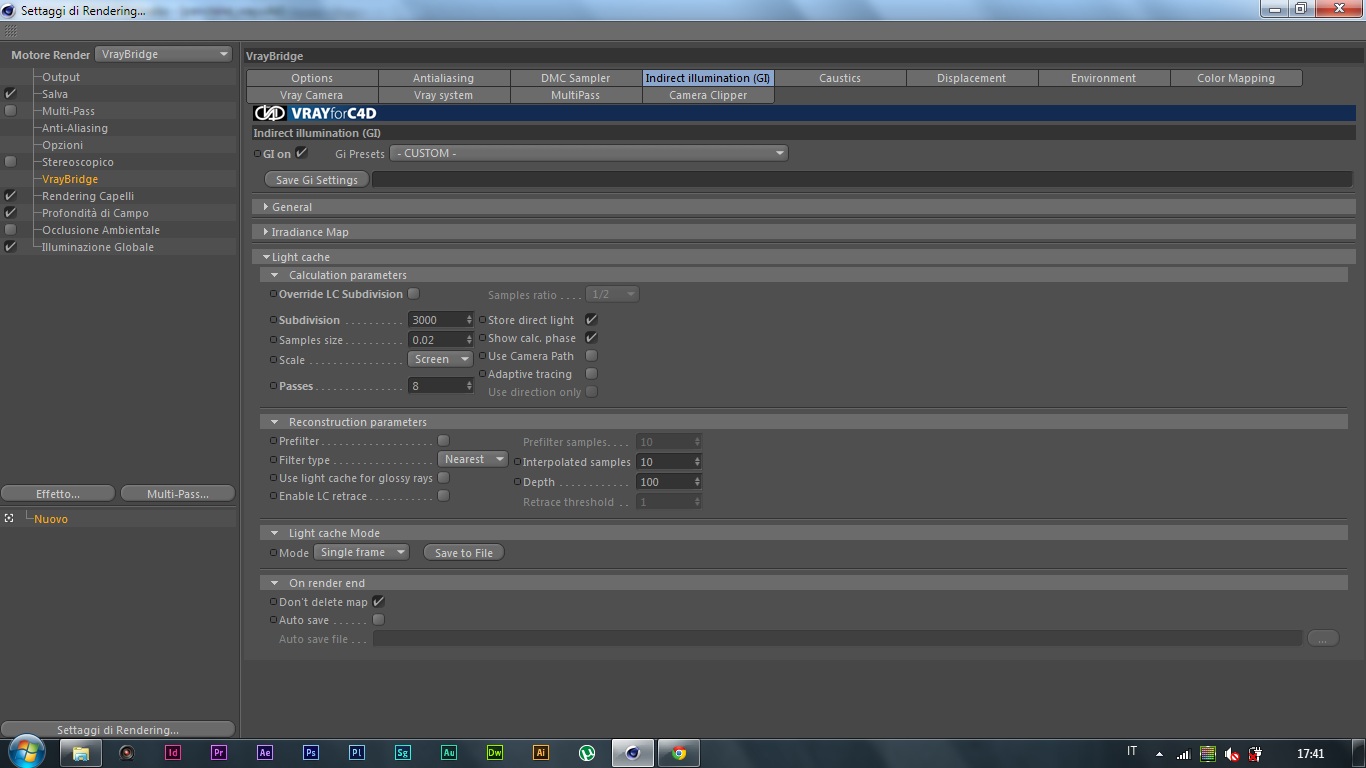Open the Motore Render dropdown
The image size is (1366, 768).
point(165,54)
